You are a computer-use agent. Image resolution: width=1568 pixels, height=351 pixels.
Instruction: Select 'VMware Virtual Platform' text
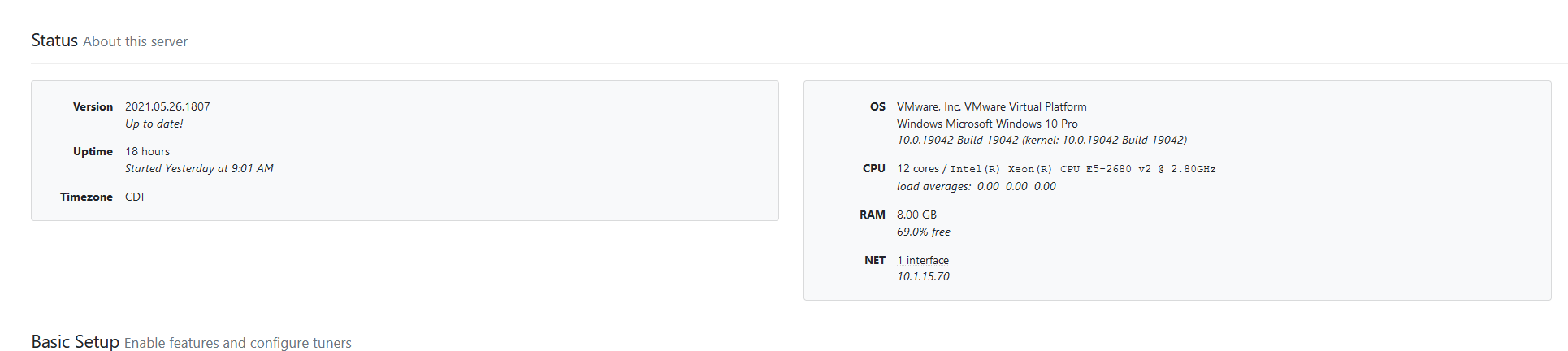click(1025, 106)
